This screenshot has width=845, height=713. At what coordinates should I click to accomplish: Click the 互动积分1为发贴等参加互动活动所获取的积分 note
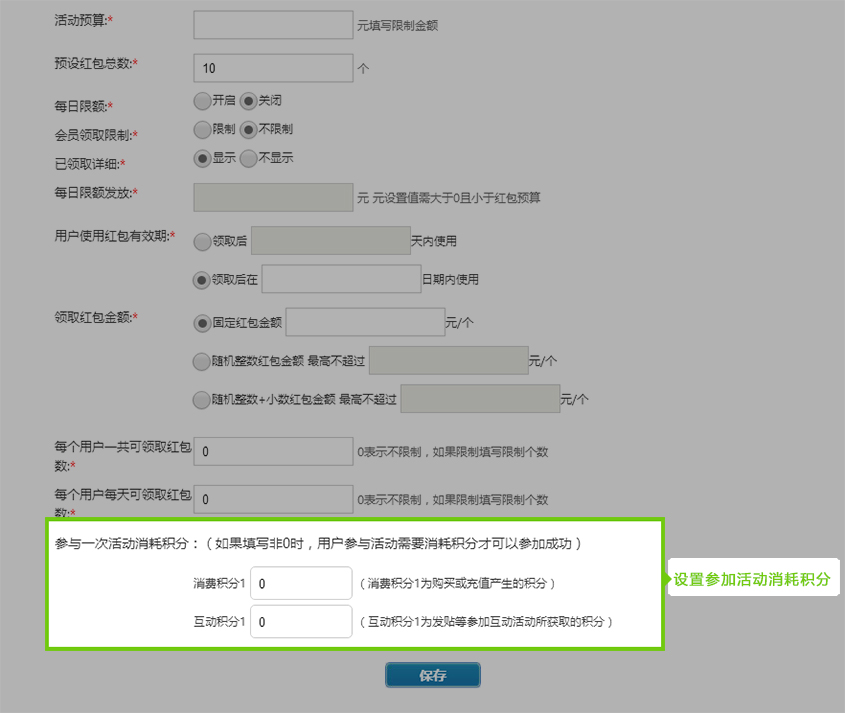[486, 622]
